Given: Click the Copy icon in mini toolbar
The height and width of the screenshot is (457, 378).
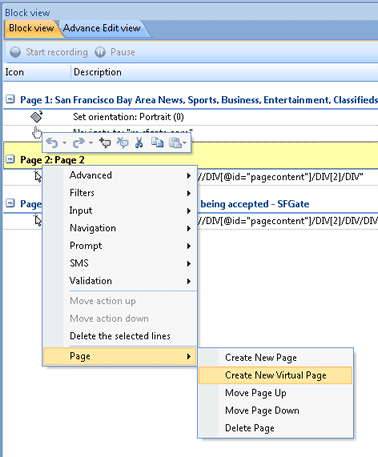Looking at the screenshot, I should click(x=157, y=143).
